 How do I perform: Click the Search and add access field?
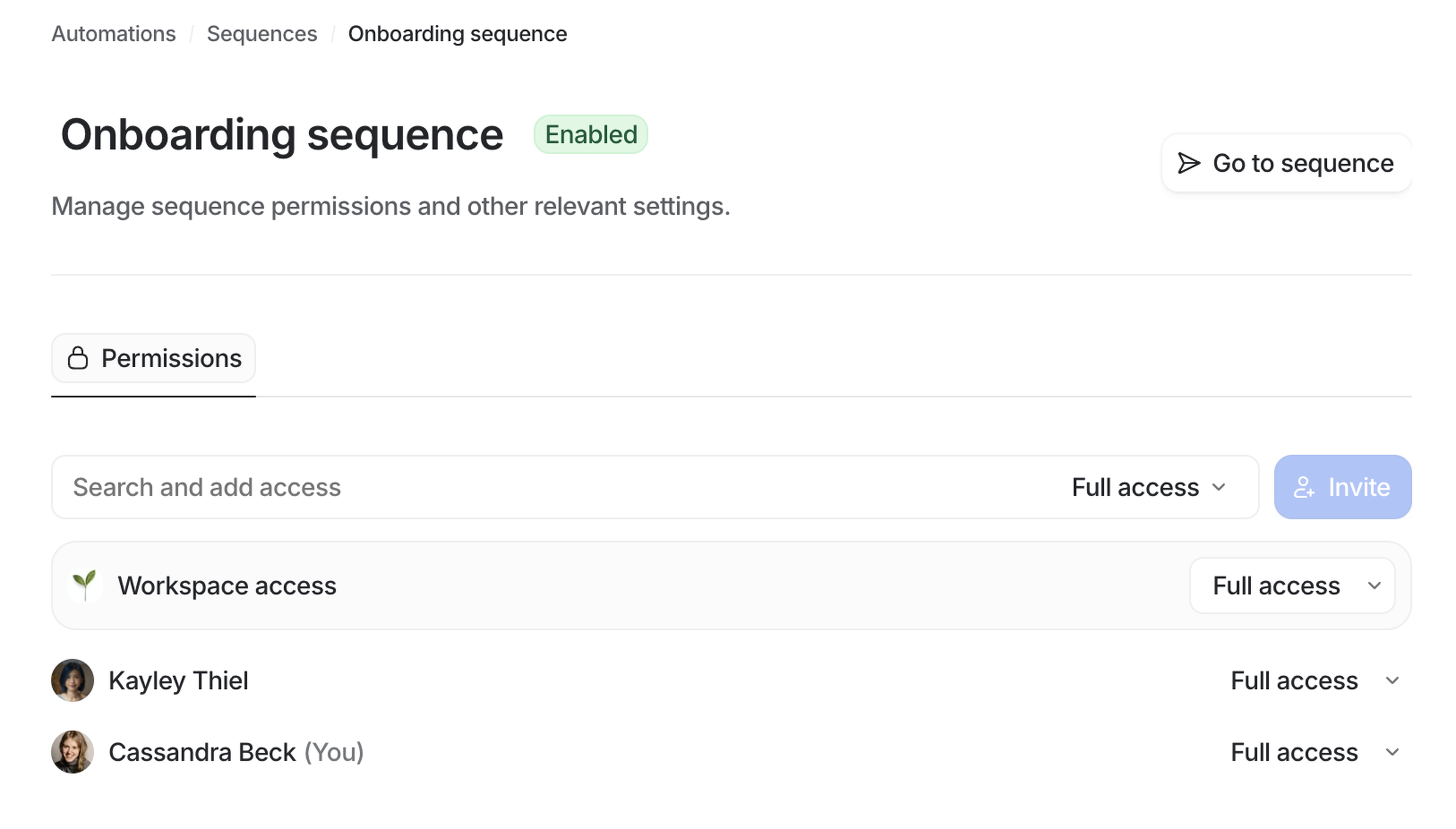tap(513, 487)
